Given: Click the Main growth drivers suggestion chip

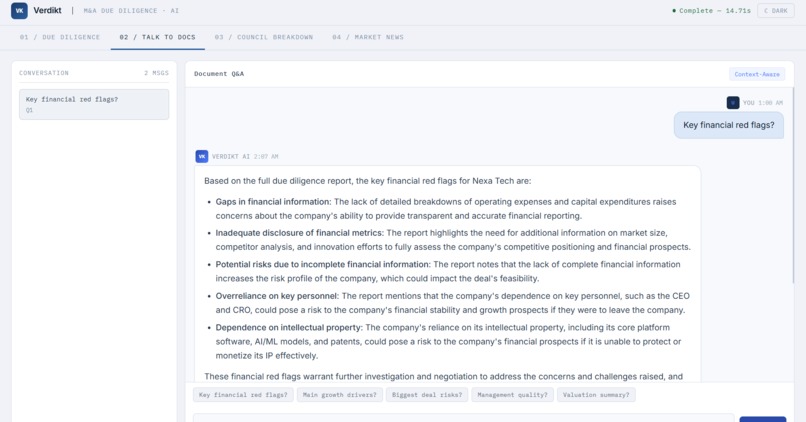Looking at the screenshot, I should 339,395.
